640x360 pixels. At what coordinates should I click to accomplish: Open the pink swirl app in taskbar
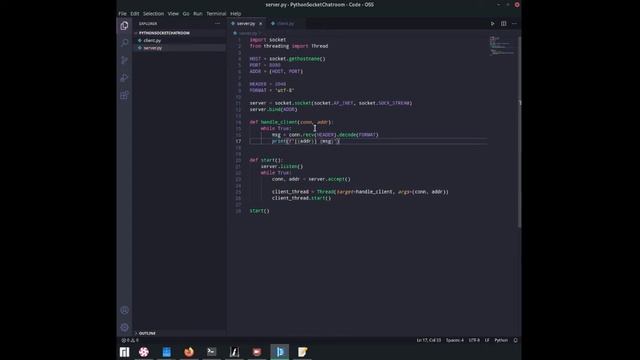tap(144, 352)
